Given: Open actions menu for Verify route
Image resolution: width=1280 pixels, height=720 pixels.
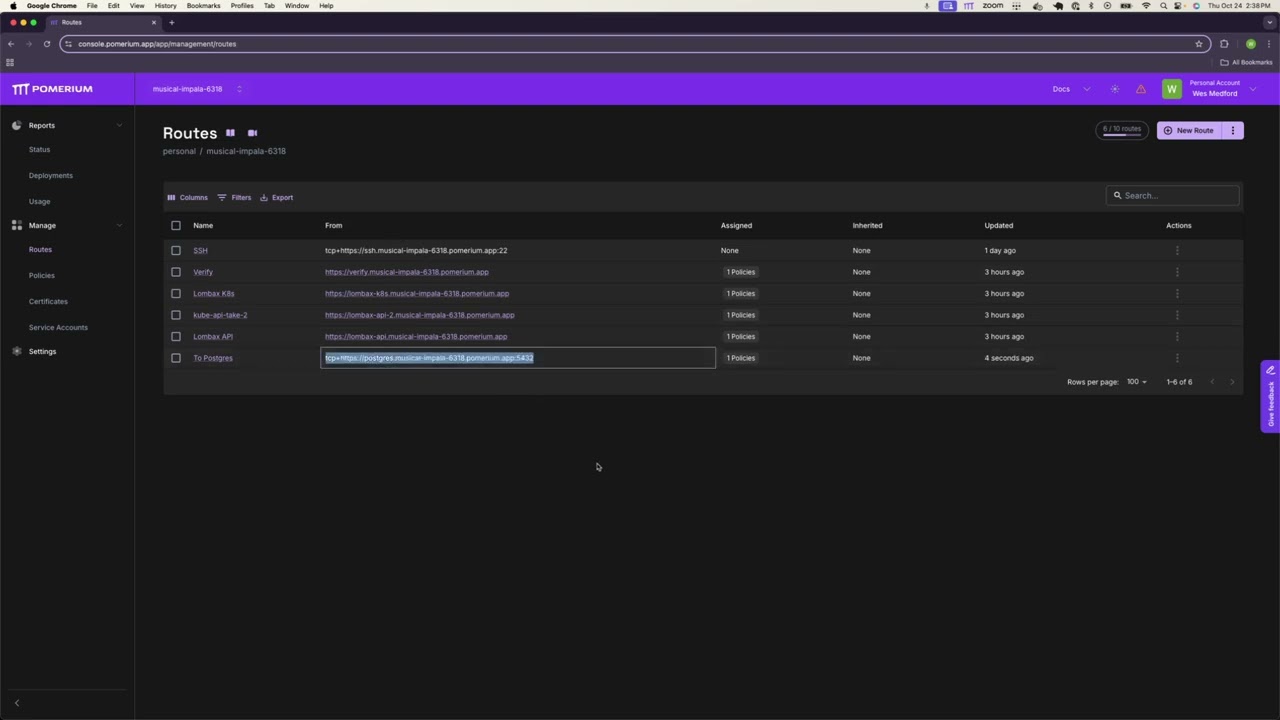Looking at the screenshot, I should click(1177, 272).
